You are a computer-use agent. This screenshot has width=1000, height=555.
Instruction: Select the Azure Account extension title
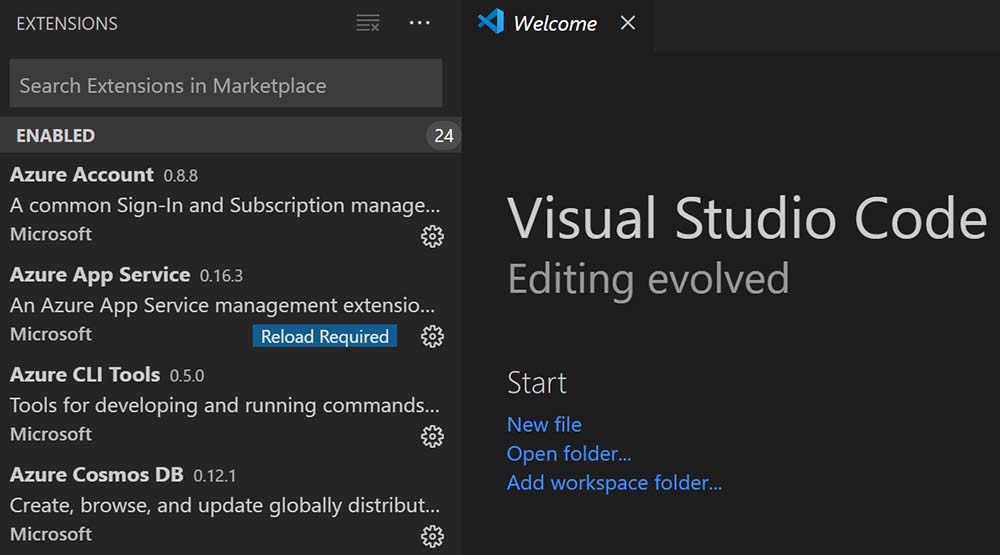[82, 174]
